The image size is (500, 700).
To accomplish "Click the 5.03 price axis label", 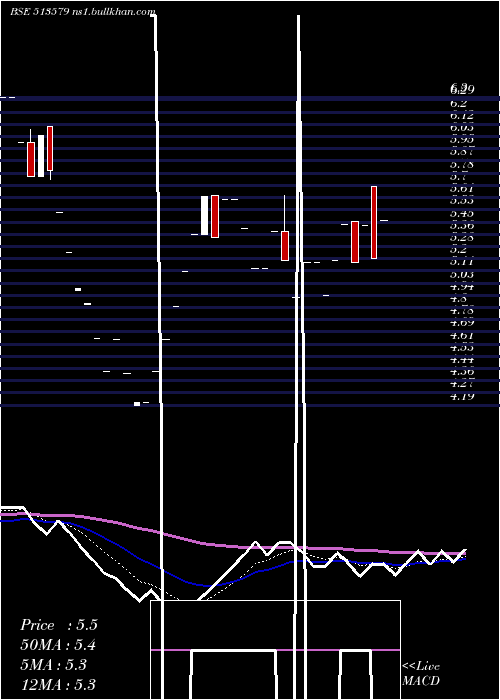I will pyautogui.click(x=462, y=274).
